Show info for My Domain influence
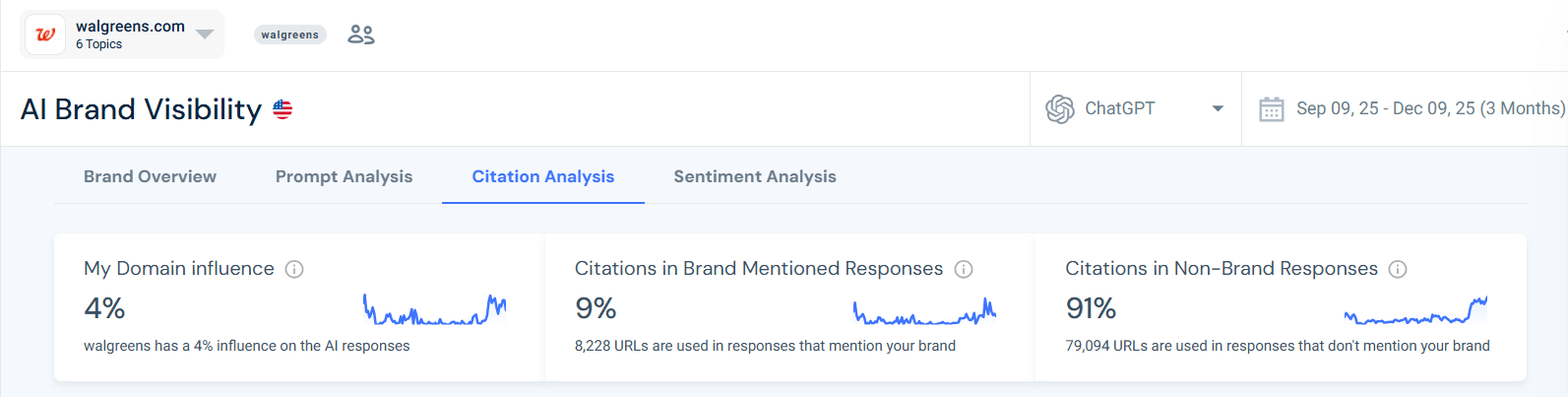 click(294, 269)
